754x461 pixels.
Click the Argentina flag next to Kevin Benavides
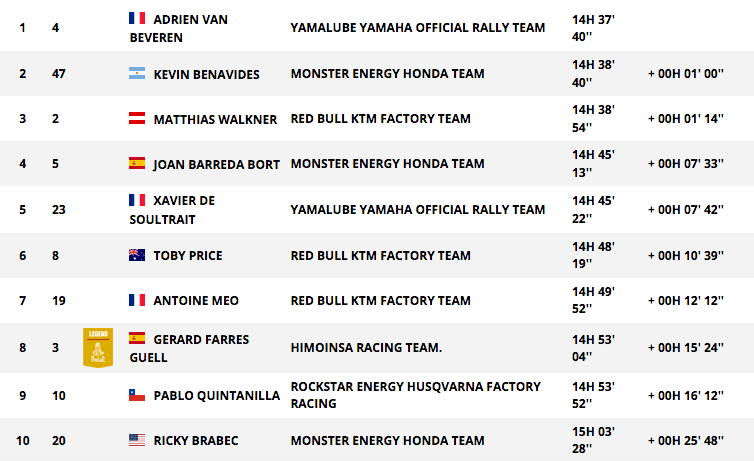[137, 73]
